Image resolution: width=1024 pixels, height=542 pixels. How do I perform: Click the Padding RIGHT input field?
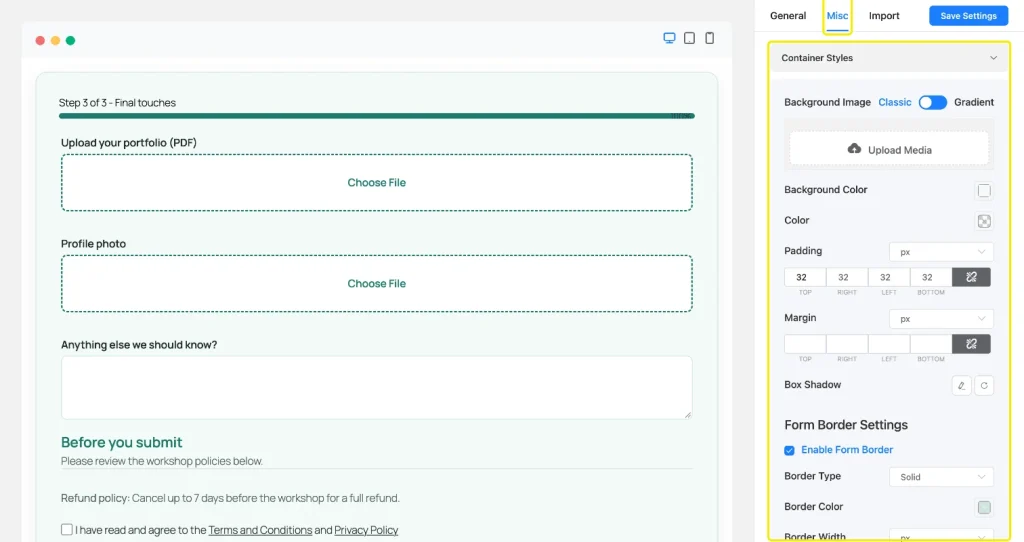pyautogui.click(x=847, y=277)
